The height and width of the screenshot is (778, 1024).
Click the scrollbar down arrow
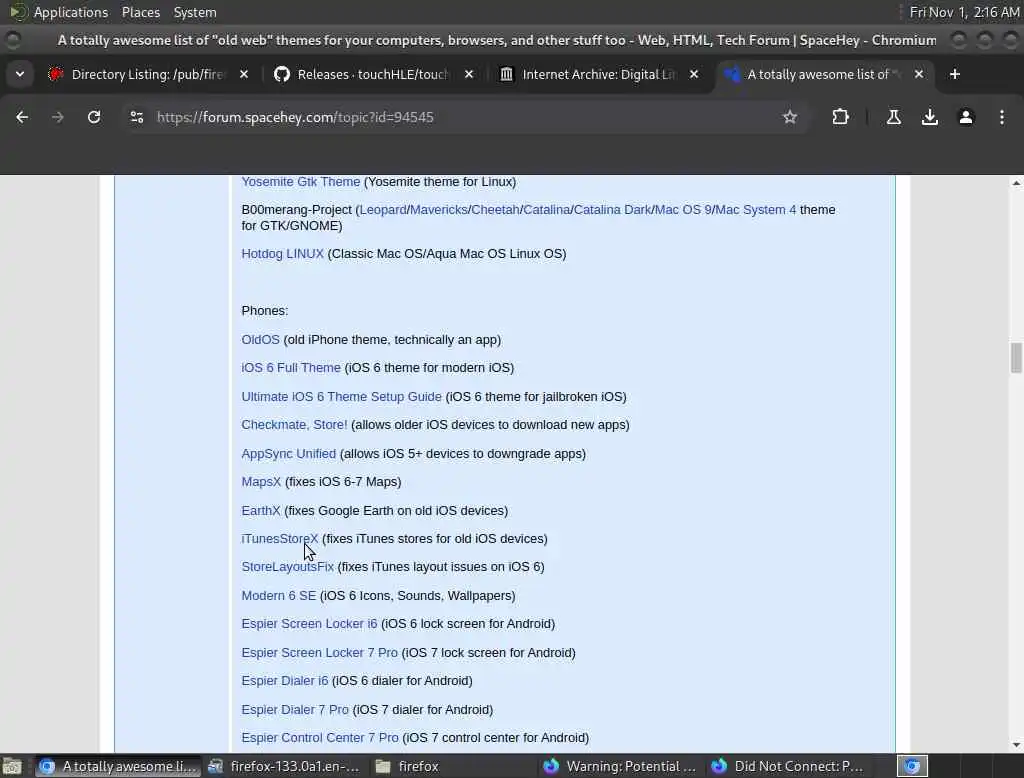[1016, 745]
